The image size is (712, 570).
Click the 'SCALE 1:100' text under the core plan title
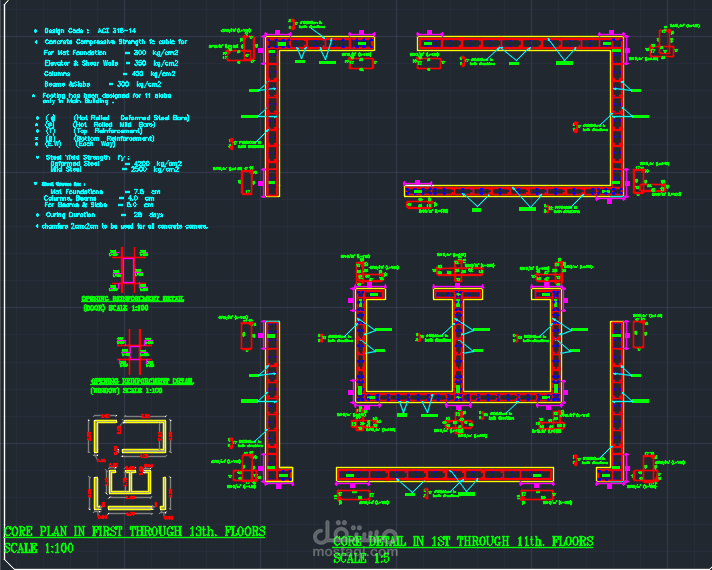pyautogui.click(x=39, y=549)
